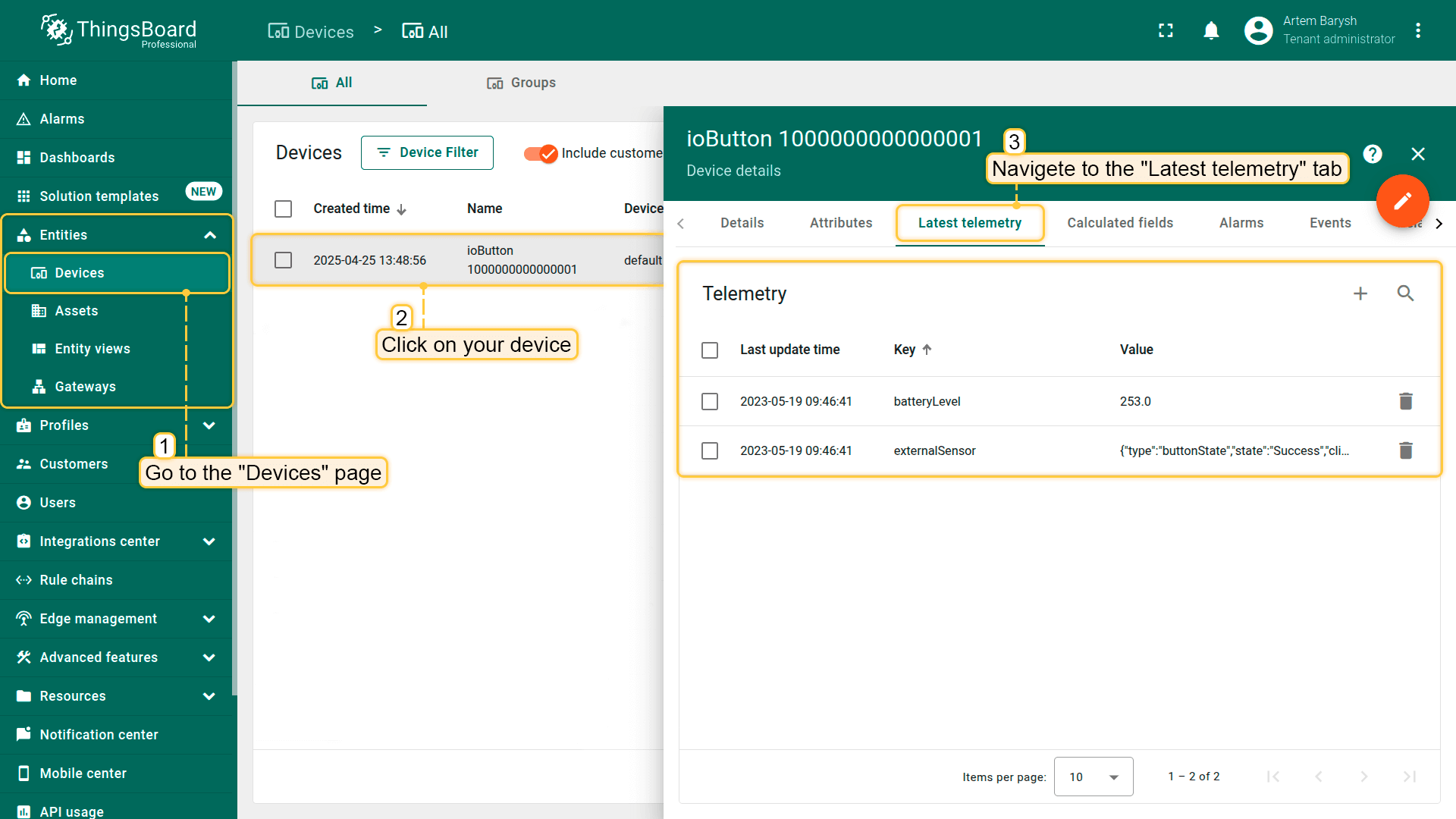Select all devices via header checkbox
This screenshot has height=819, width=1456.
pos(284,209)
